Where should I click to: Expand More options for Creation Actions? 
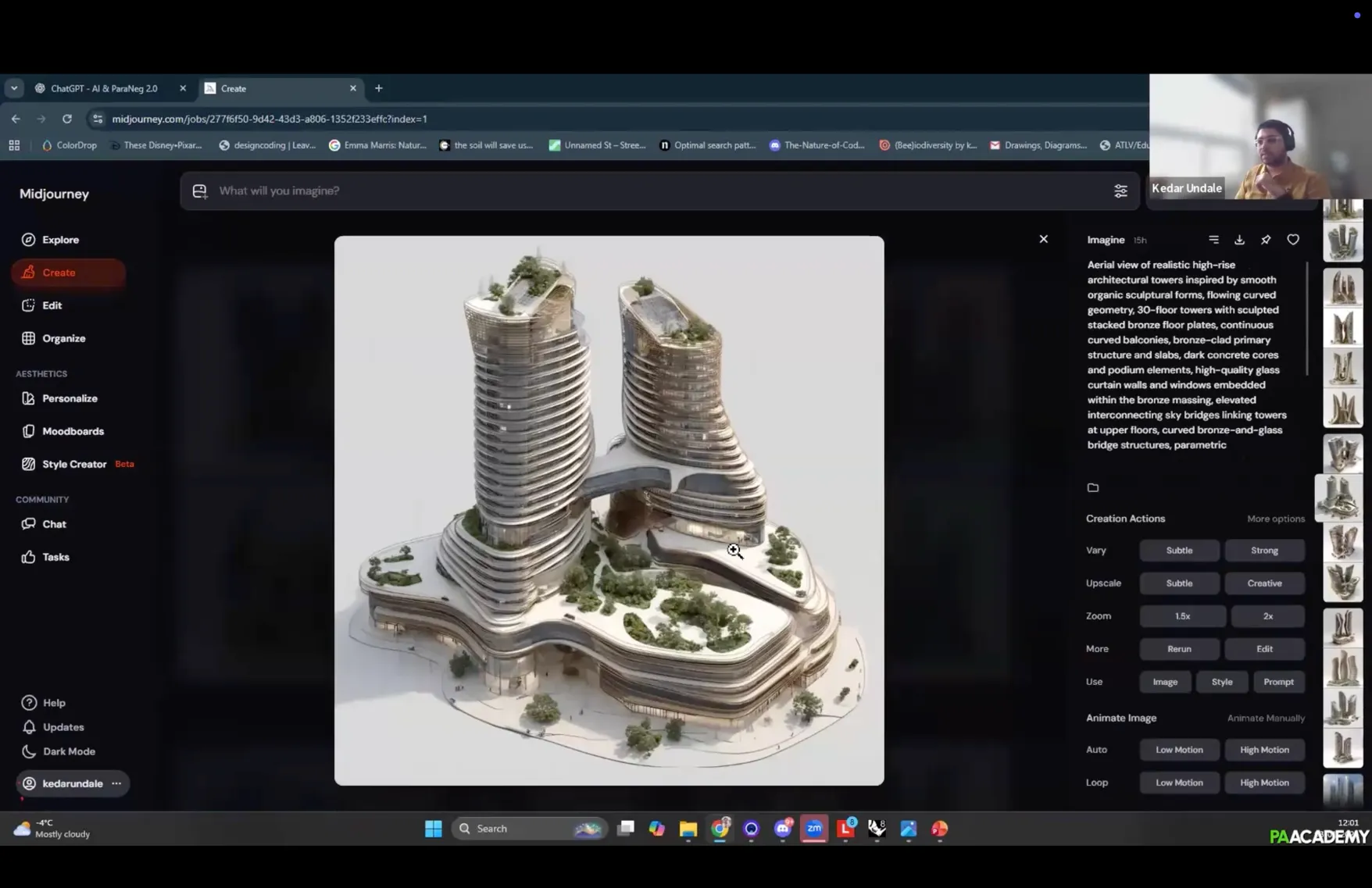coord(1275,519)
